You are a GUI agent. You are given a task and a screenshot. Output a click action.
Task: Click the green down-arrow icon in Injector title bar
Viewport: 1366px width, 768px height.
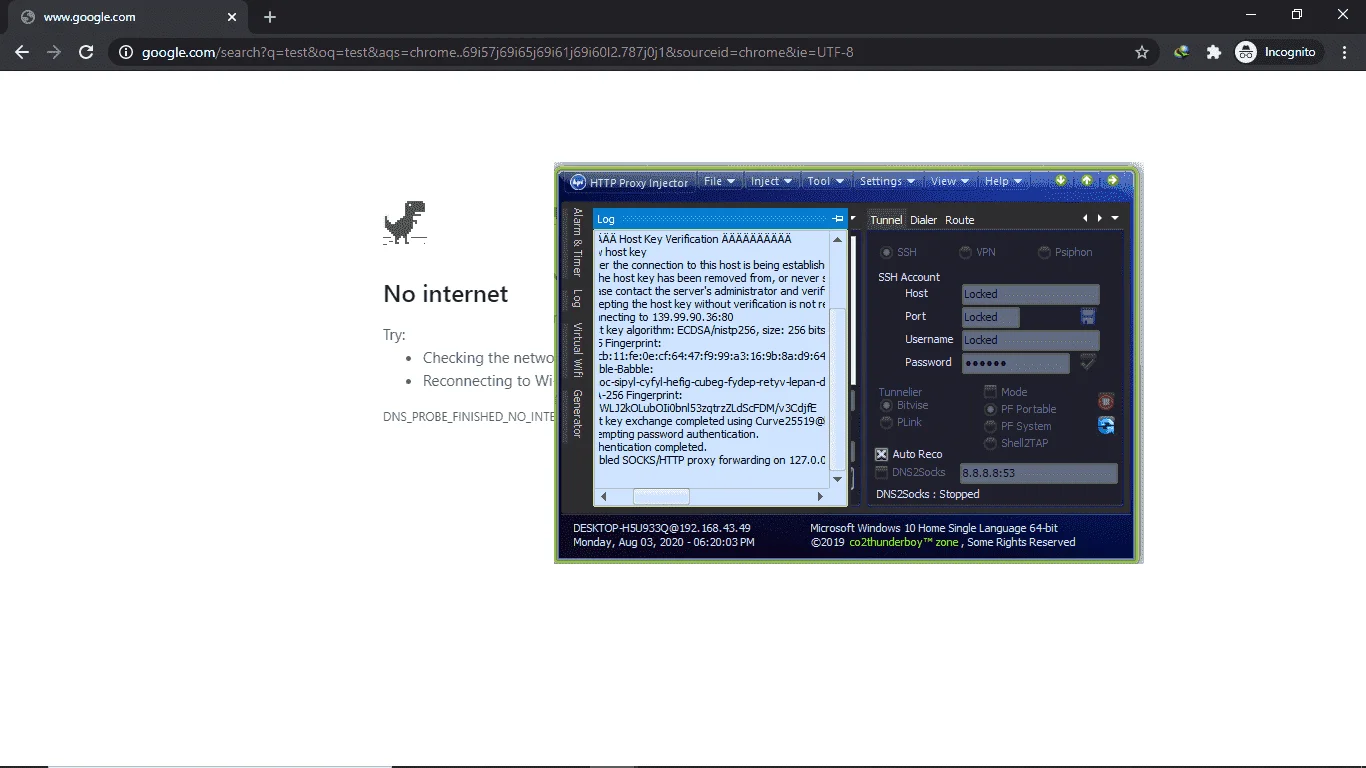pos(1061,181)
